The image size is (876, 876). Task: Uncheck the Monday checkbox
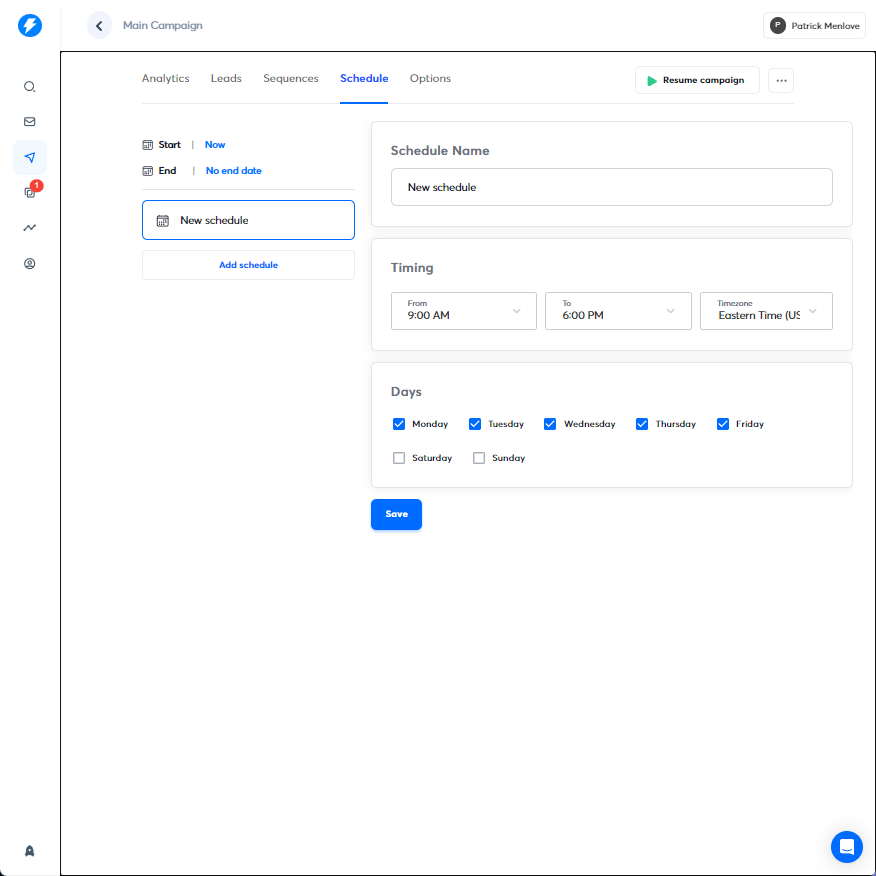click(399, 424)
